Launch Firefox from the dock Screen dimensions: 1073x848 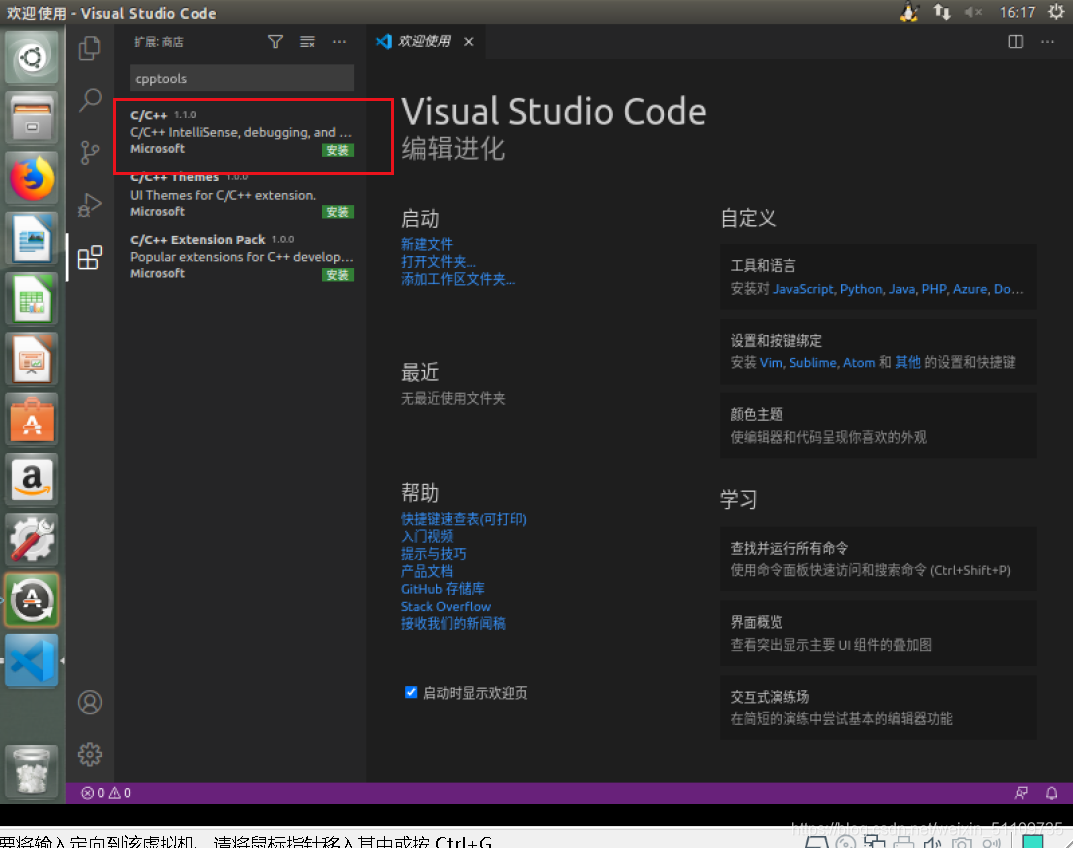click(31, 178)
